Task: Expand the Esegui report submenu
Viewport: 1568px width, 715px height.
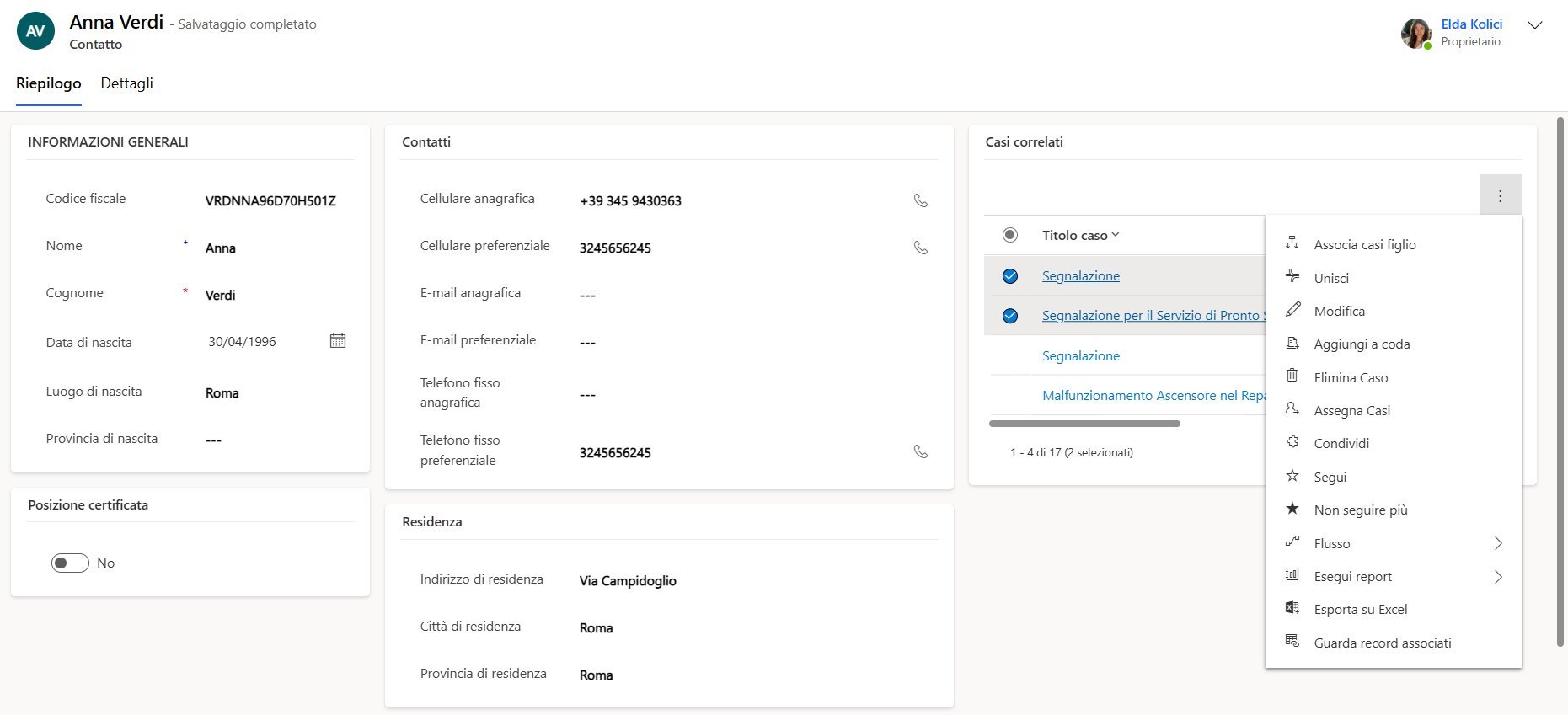Action: click(1497, 577)
